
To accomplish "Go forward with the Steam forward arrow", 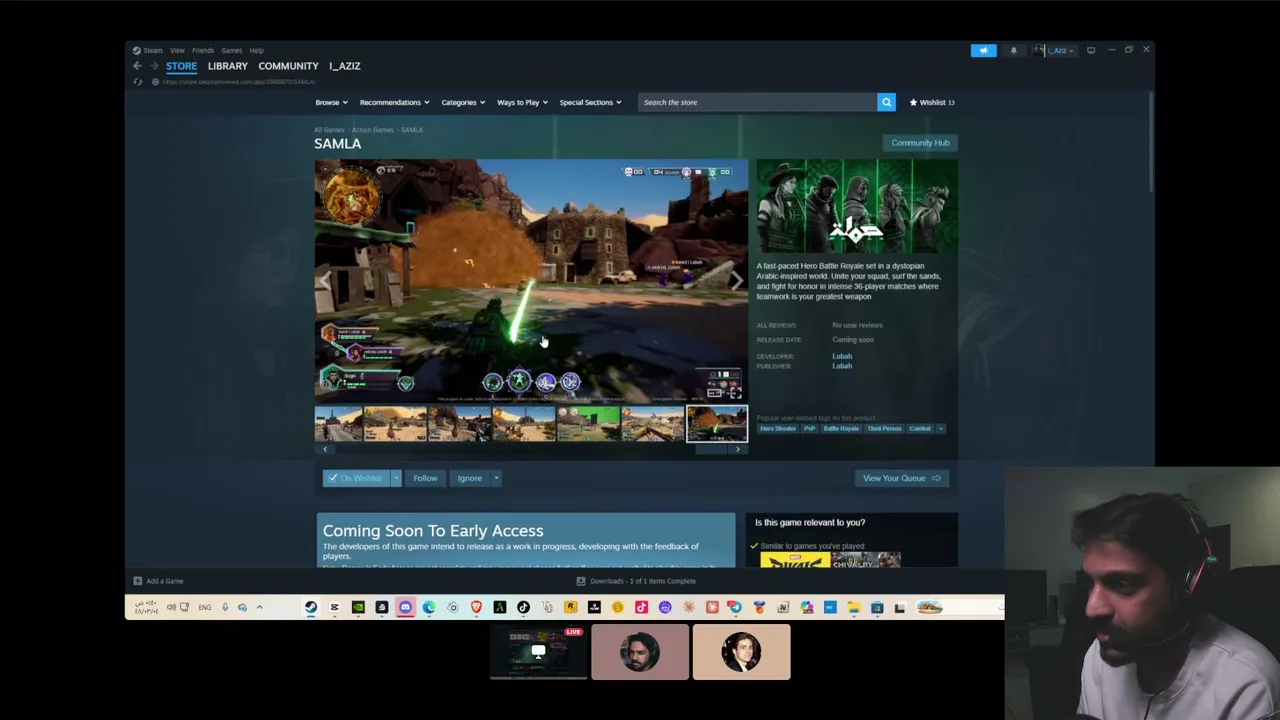I will [154, 66].
